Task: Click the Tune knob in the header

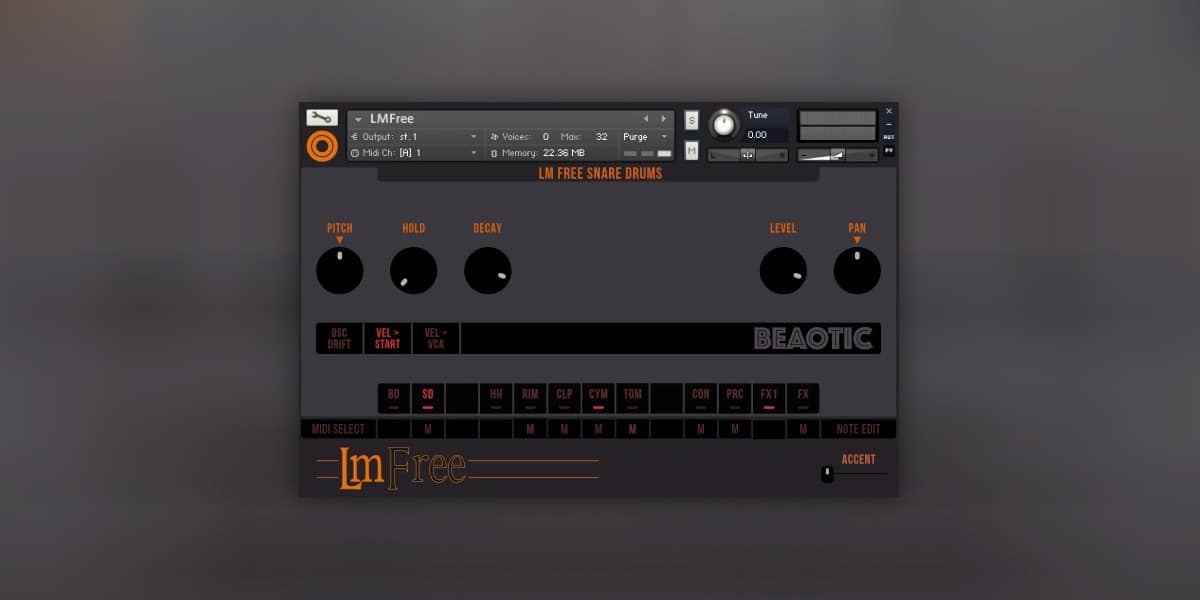Action: 723,125
